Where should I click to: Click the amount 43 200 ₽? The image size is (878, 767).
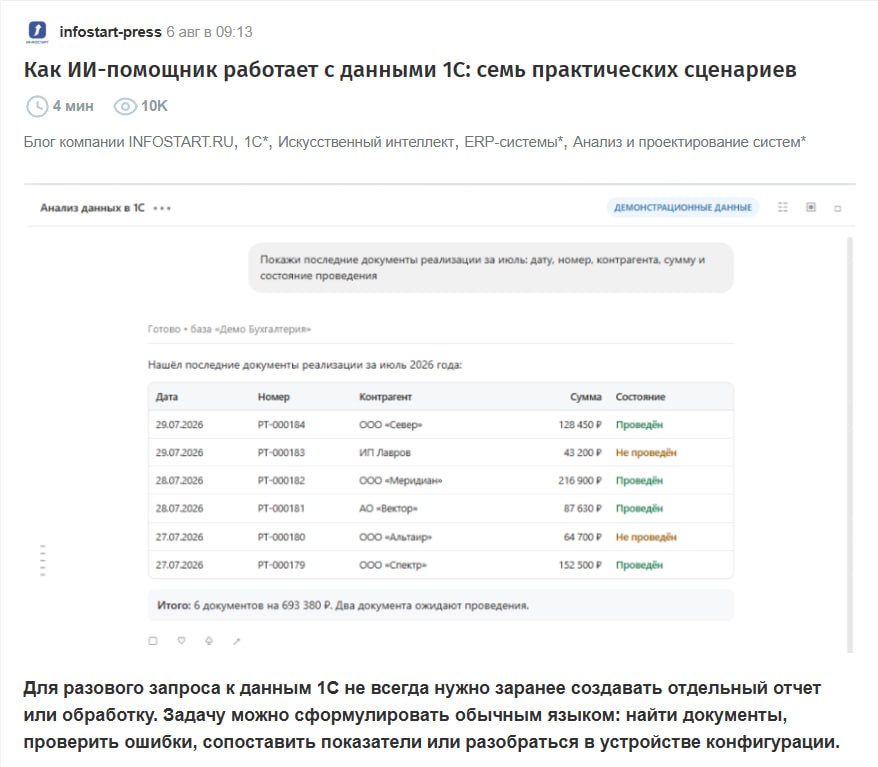click(583, 453)
